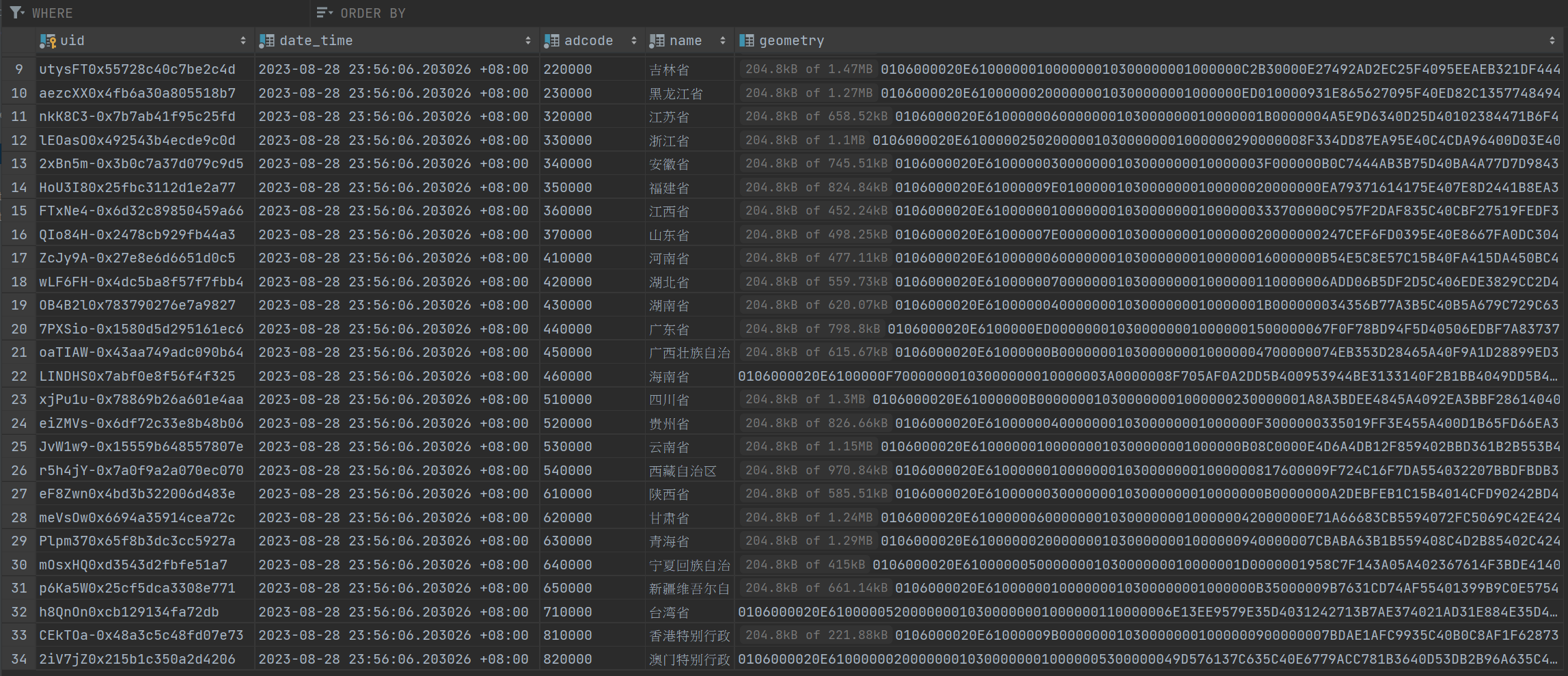Click name cell 海南省
This screenshot has height=676, width=1568.
click(x=690, y=376)
